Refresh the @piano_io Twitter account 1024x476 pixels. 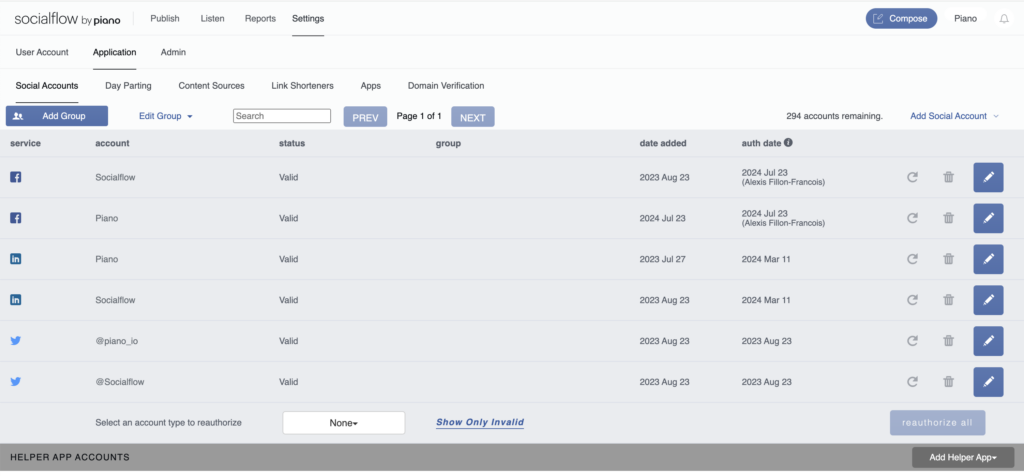912,341
